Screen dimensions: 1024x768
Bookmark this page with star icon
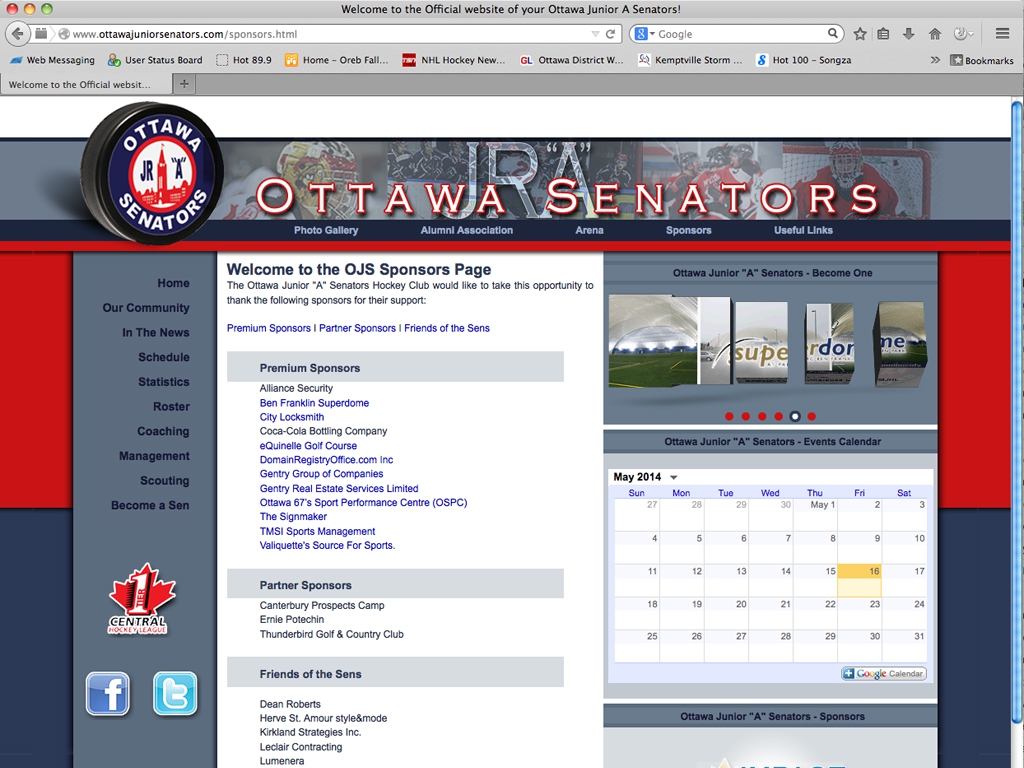[860, 34]
